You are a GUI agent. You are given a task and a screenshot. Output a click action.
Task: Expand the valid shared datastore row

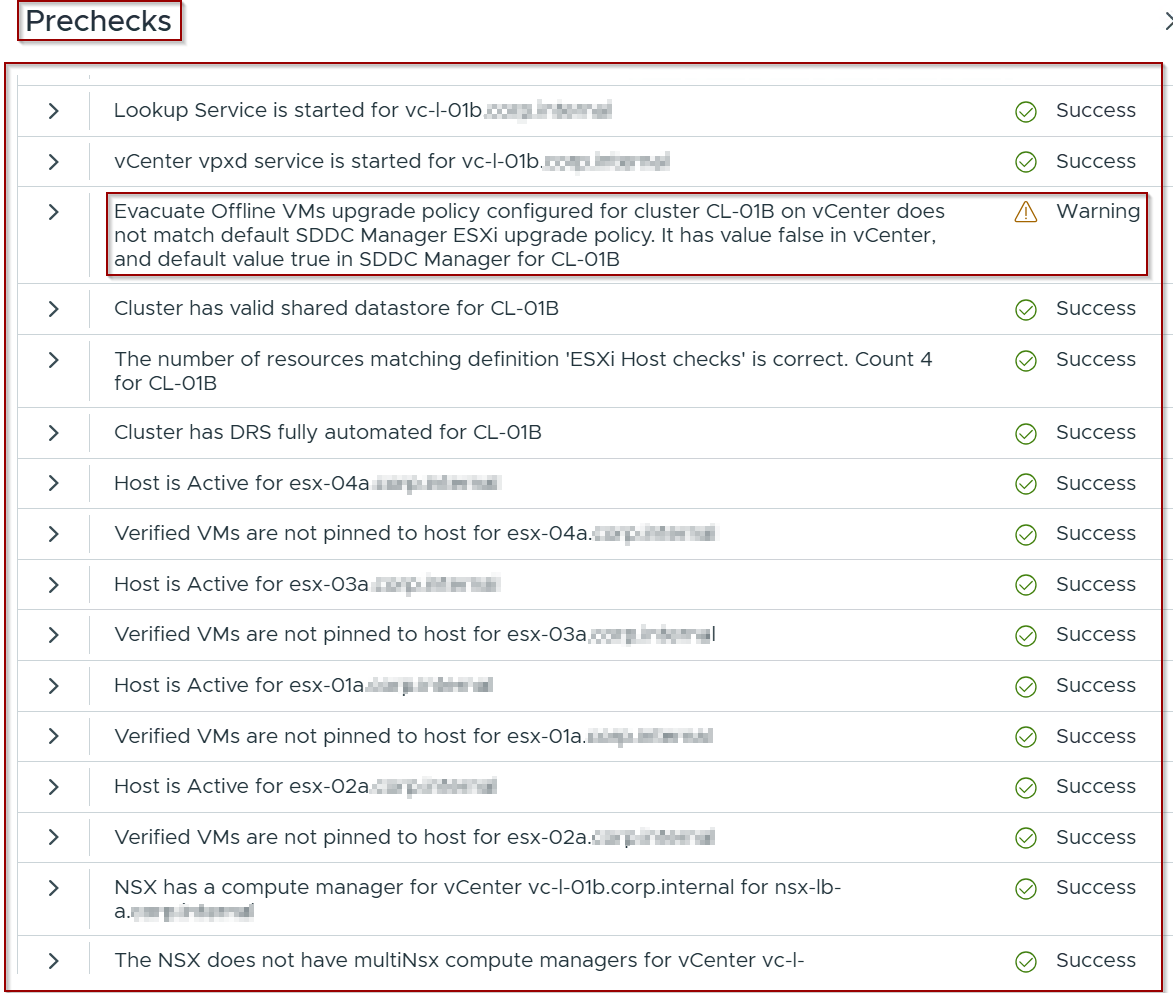[x=54, y=309]
